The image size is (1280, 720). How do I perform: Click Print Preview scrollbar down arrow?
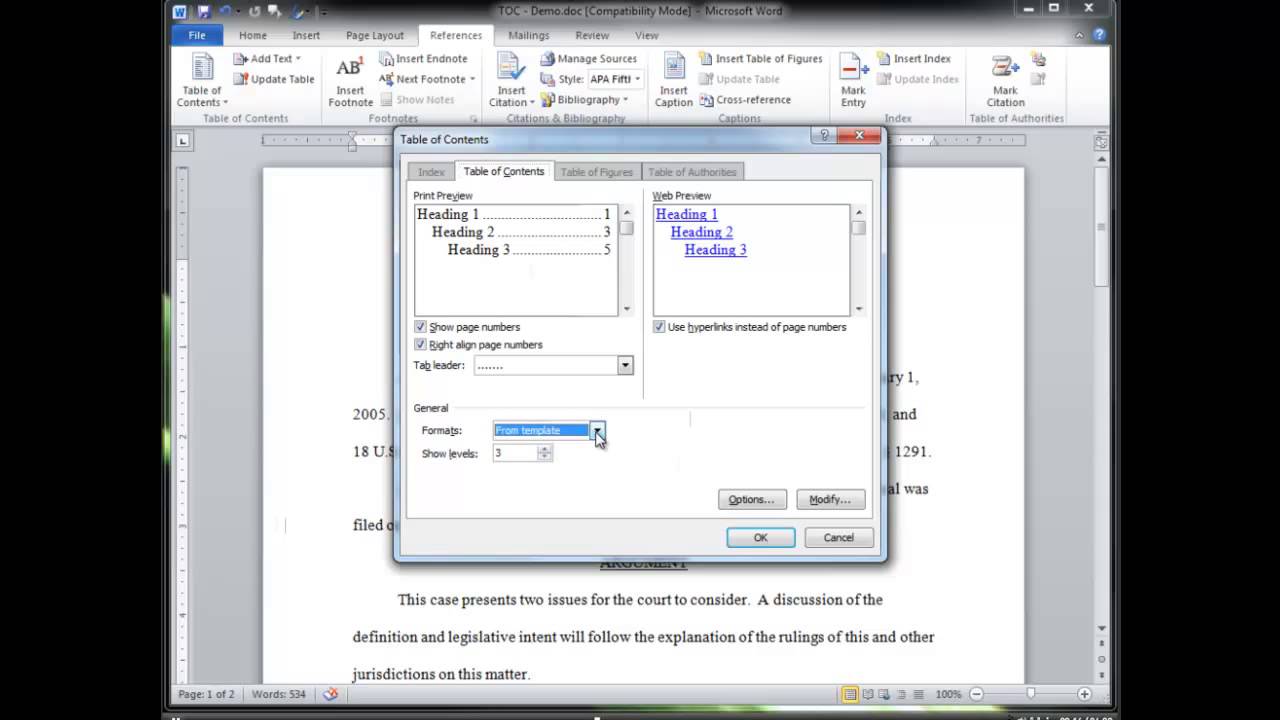click(627, 309)
